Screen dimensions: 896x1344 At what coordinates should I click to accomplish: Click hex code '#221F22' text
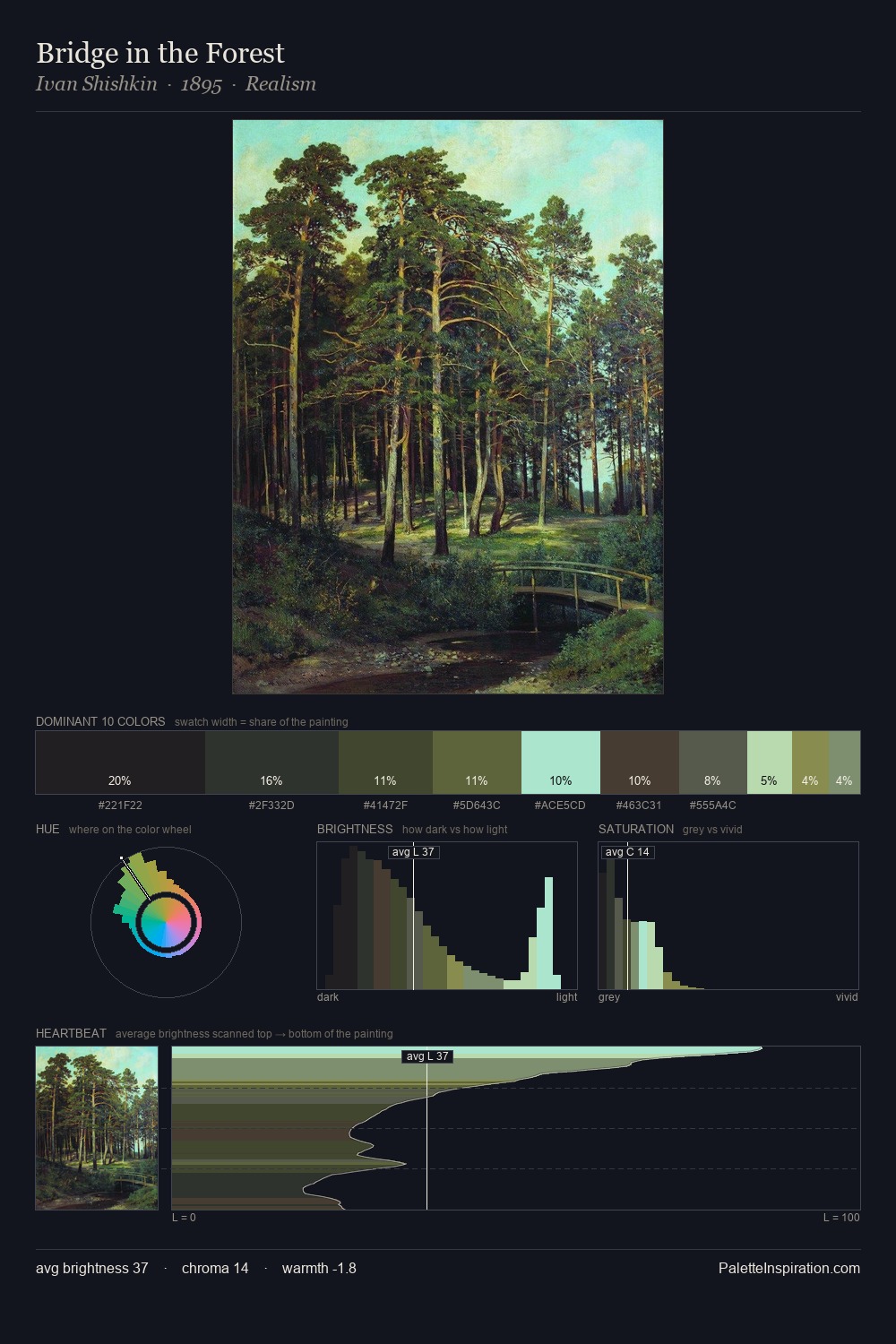pos(120,805)
